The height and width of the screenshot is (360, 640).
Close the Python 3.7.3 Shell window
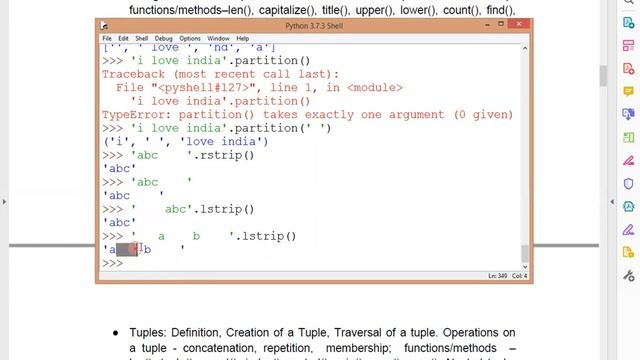point(519,24)
